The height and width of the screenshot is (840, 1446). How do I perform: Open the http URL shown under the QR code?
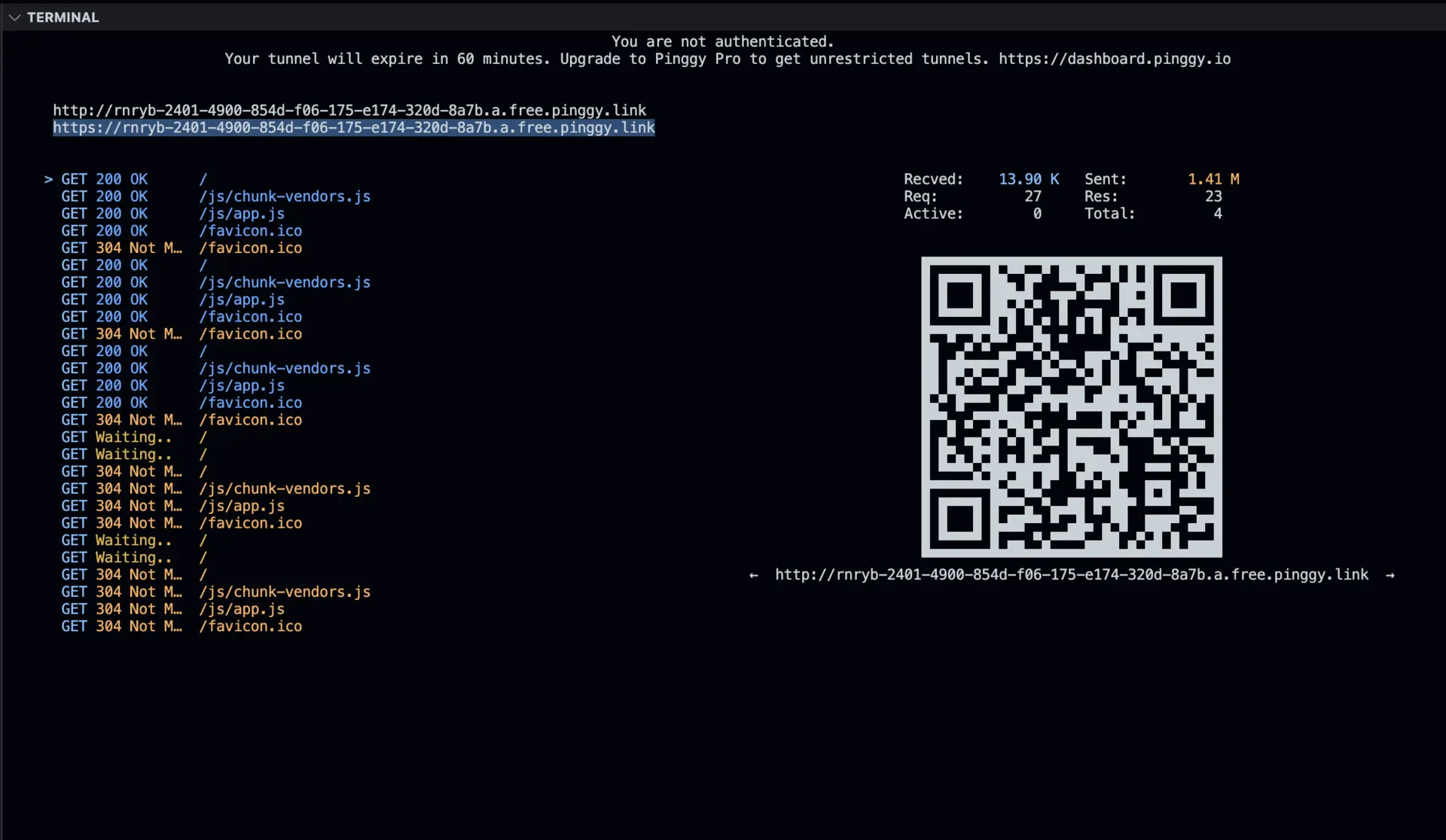(x=1072, y=574)
